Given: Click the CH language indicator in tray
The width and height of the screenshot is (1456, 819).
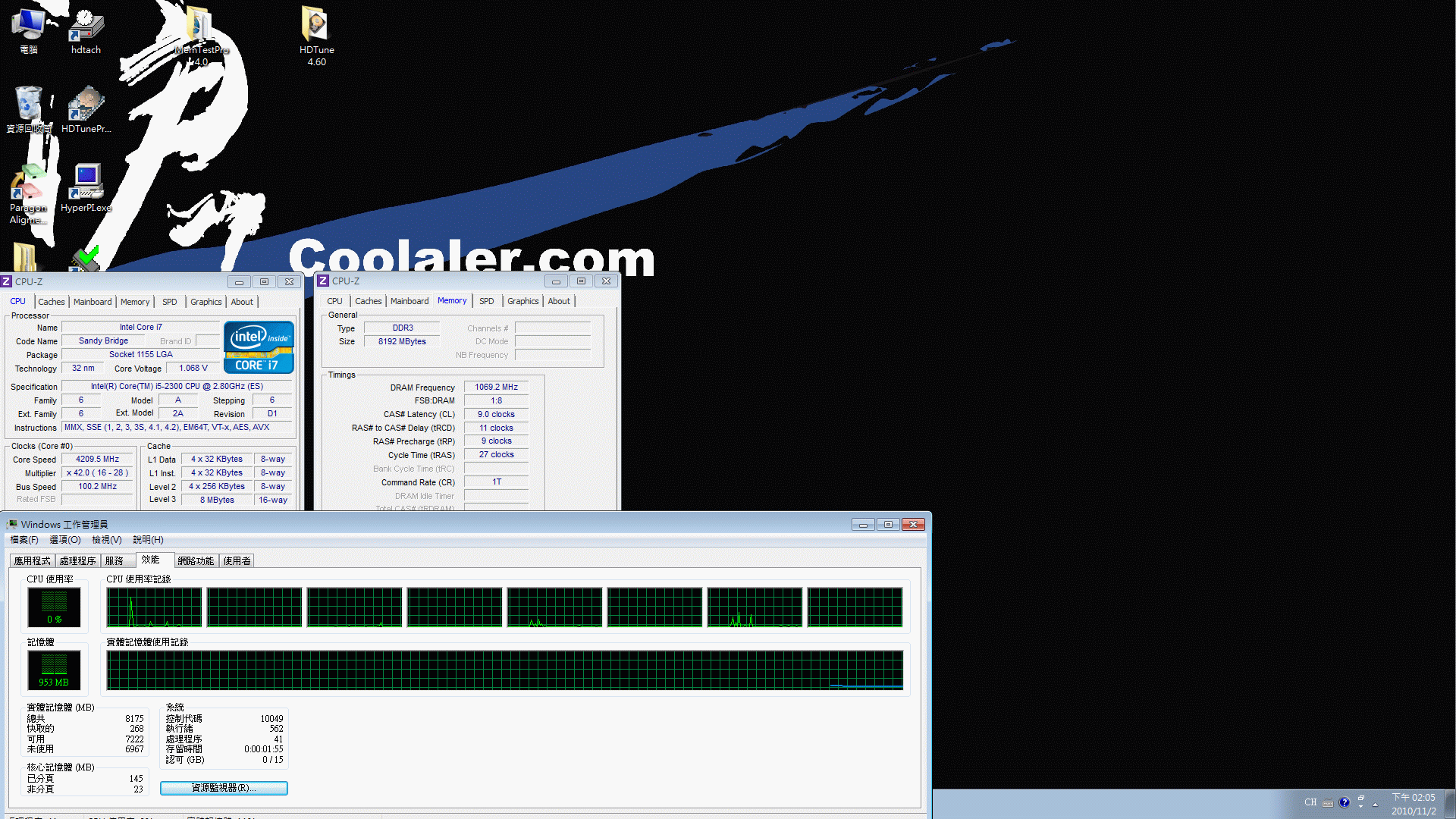Looking at the screenshot, I should coord(1310,802).
